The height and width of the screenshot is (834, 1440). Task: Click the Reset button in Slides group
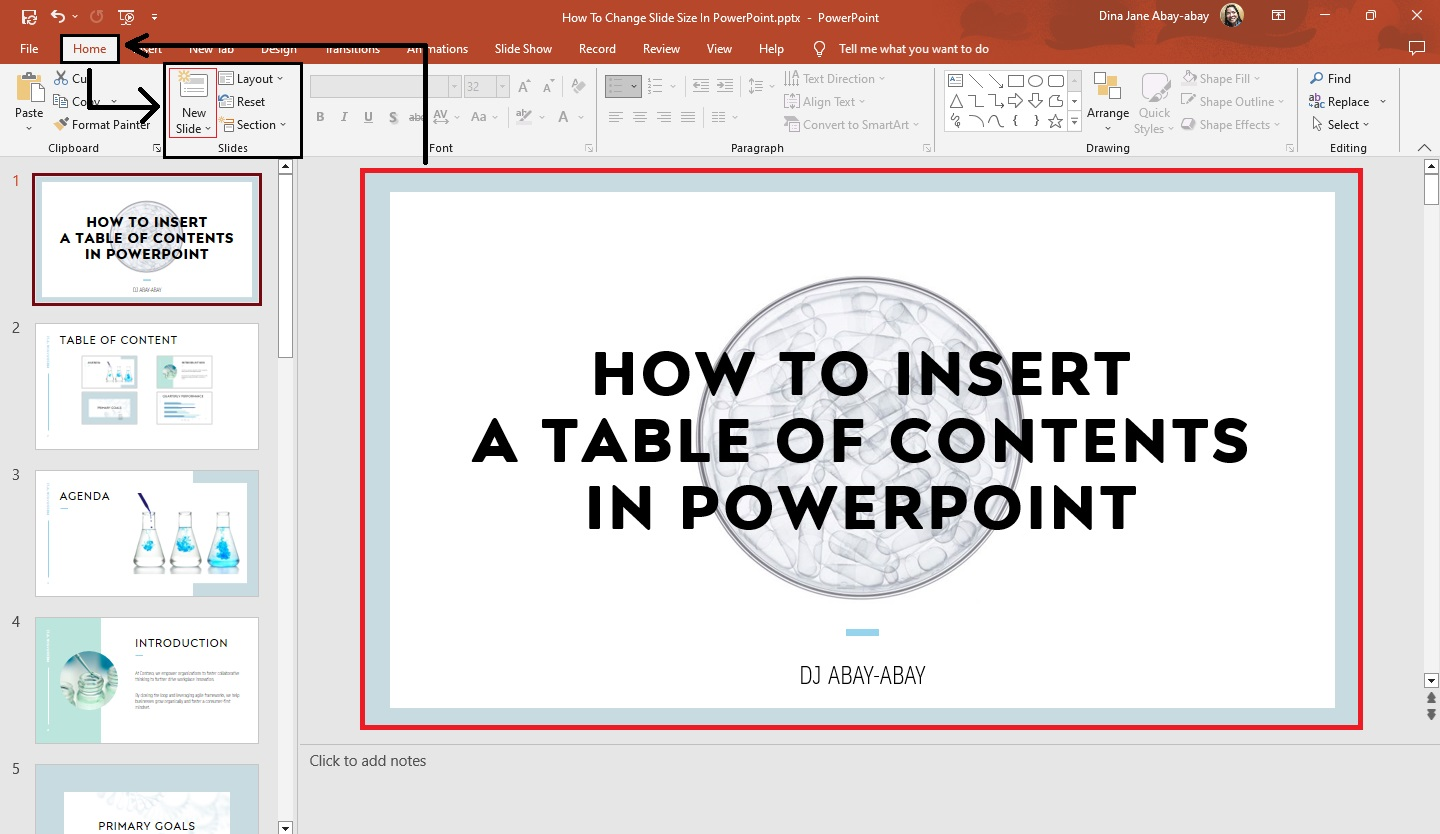coord(243,101)
